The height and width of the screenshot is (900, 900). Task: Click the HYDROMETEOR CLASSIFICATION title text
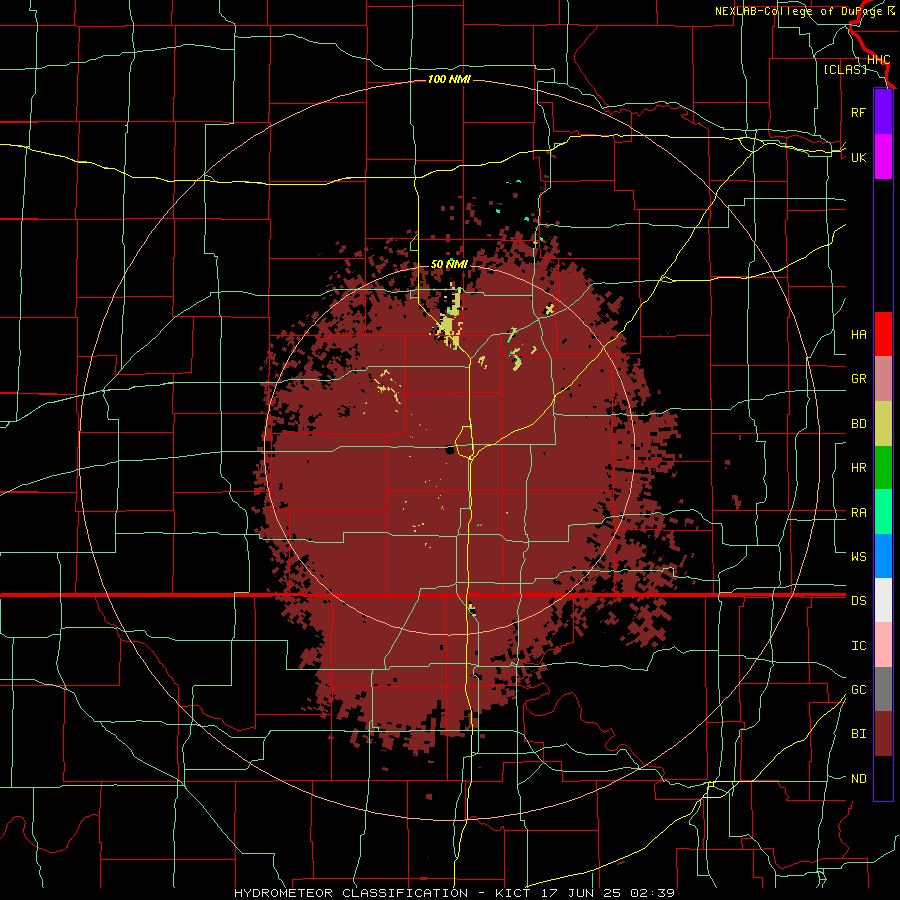pyautogui.click(x=351, y=893)
